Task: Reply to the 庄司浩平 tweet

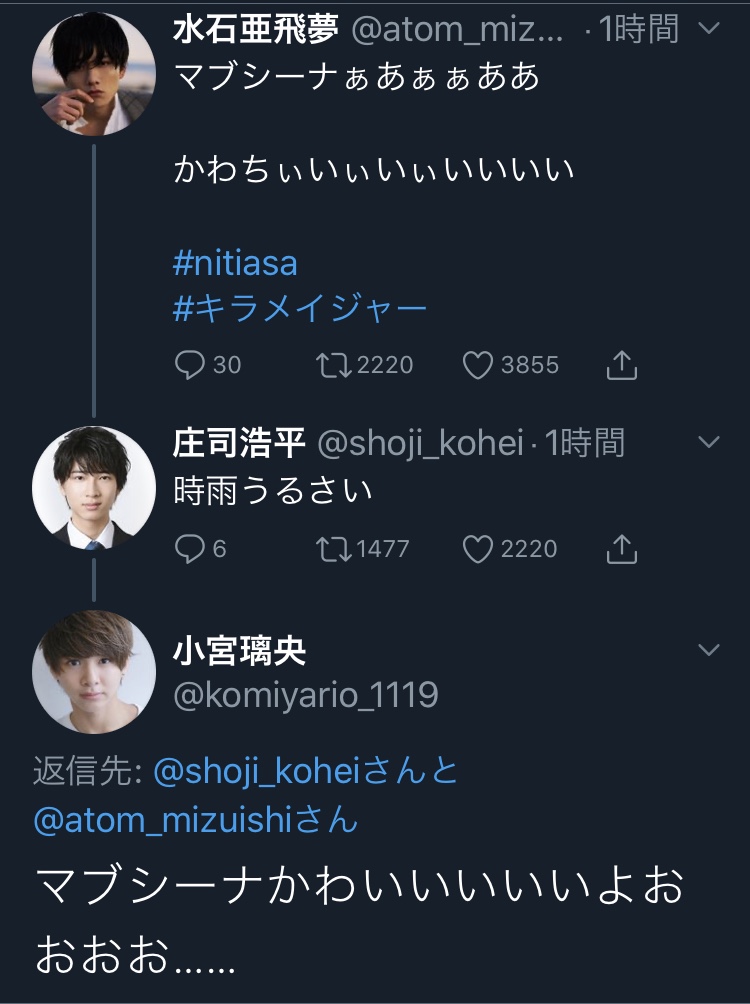Action: (x=190, y=548)
